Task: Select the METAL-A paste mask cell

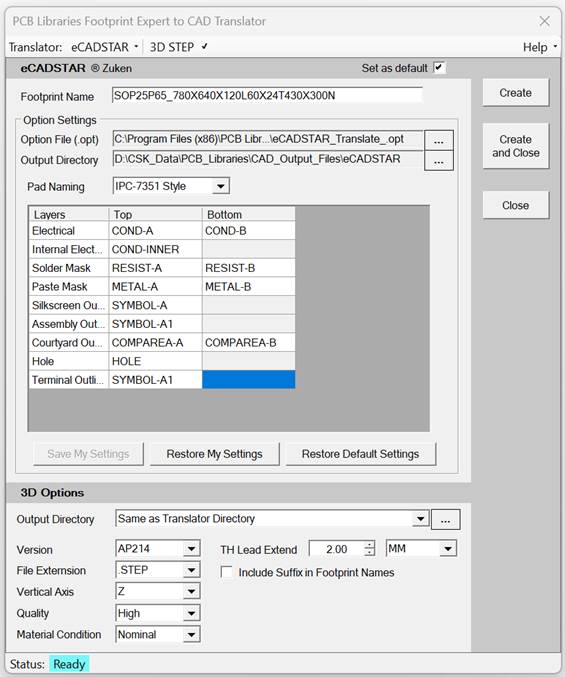Action: (x=155, y=287)
